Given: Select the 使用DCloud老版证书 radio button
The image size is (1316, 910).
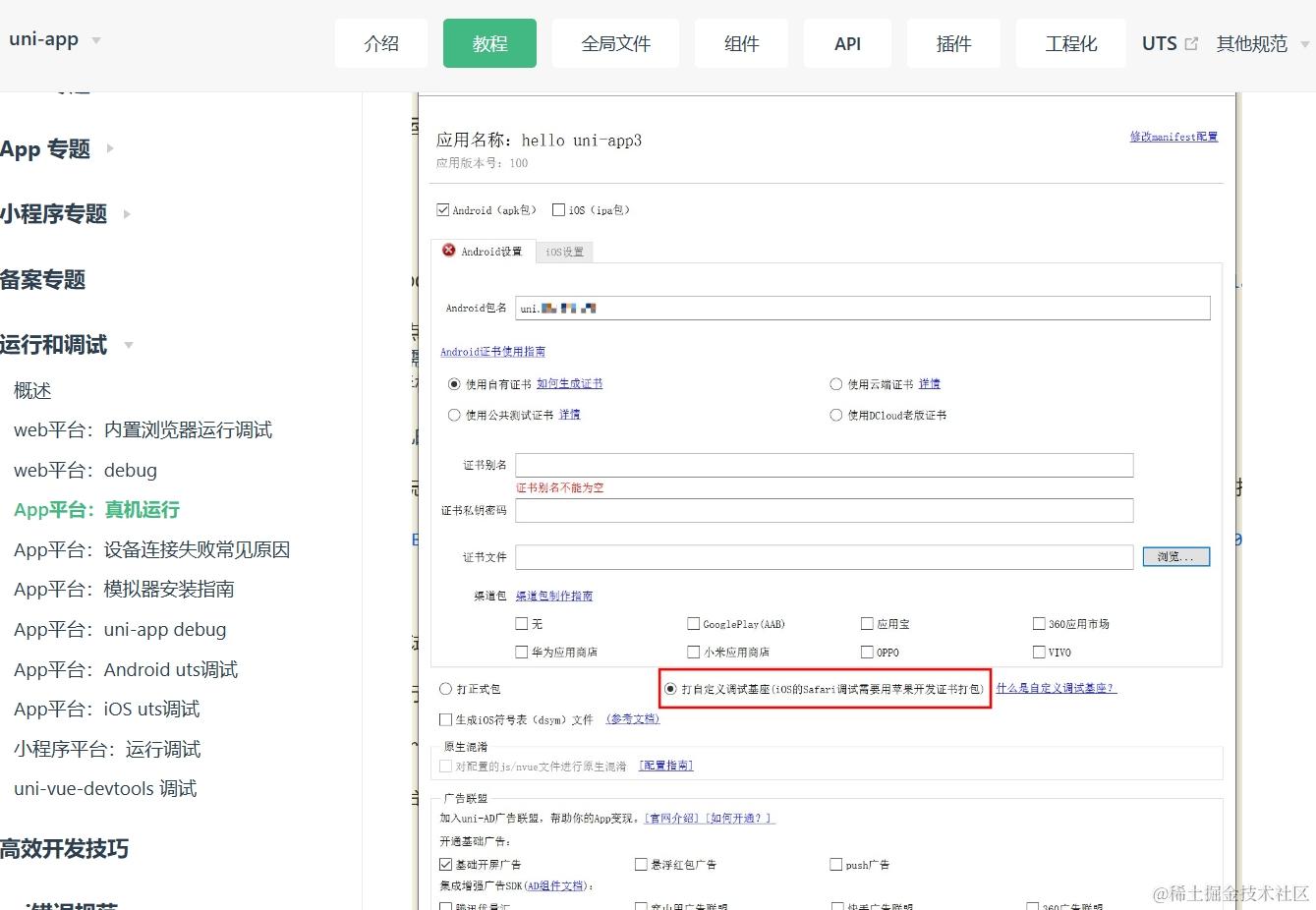Looking at the screenshot, I should pos(836,415).
